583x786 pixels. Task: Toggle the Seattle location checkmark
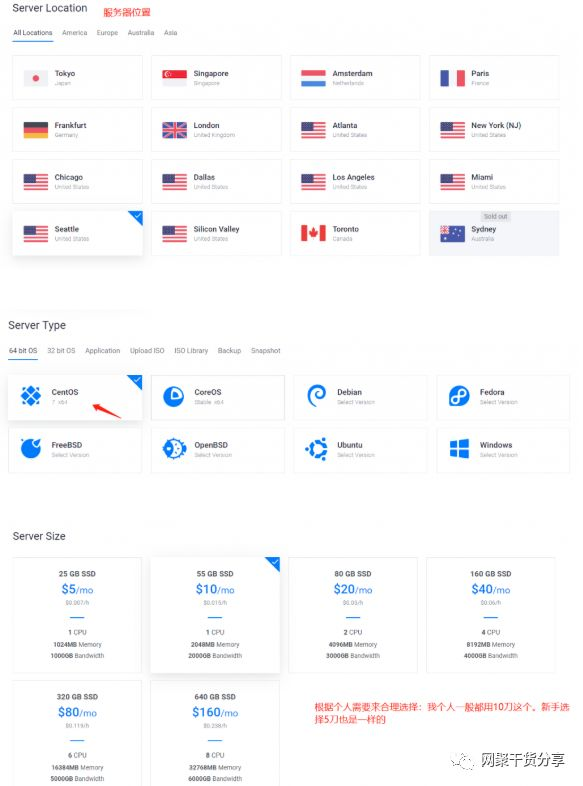pyautogui.click(x=136, y=217)
